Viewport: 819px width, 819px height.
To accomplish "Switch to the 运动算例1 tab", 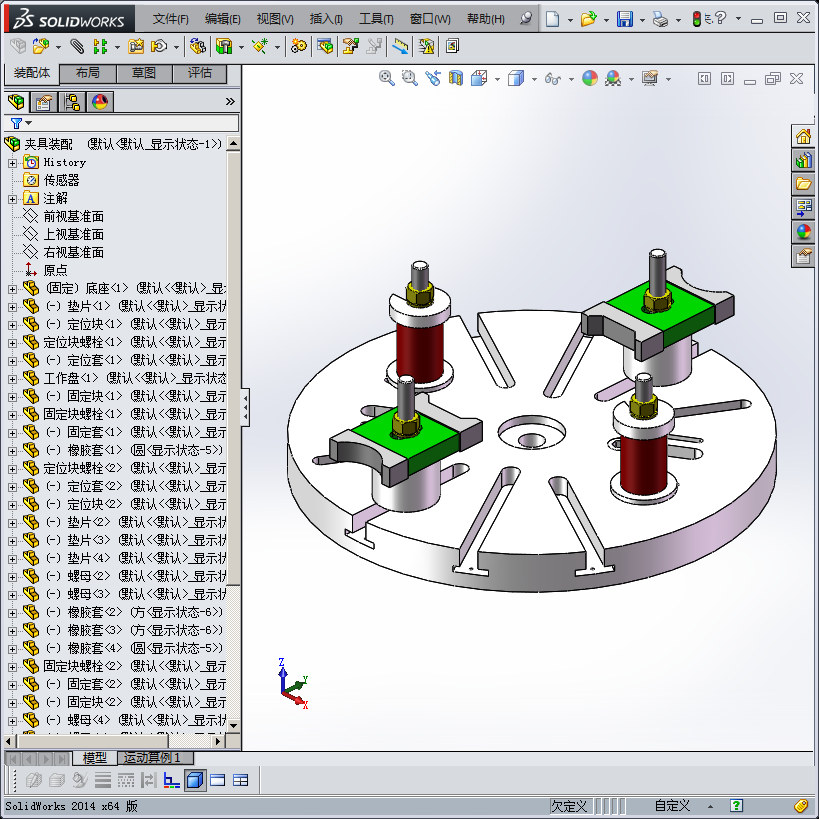I will (x=156, y=757).
